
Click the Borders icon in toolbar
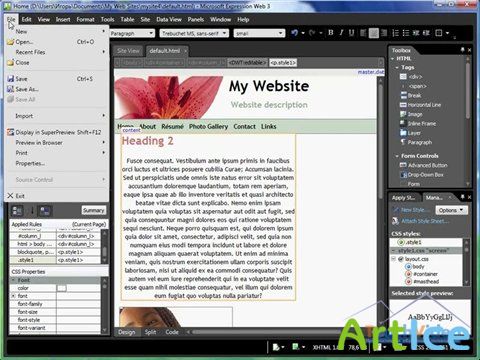(439, 33)
